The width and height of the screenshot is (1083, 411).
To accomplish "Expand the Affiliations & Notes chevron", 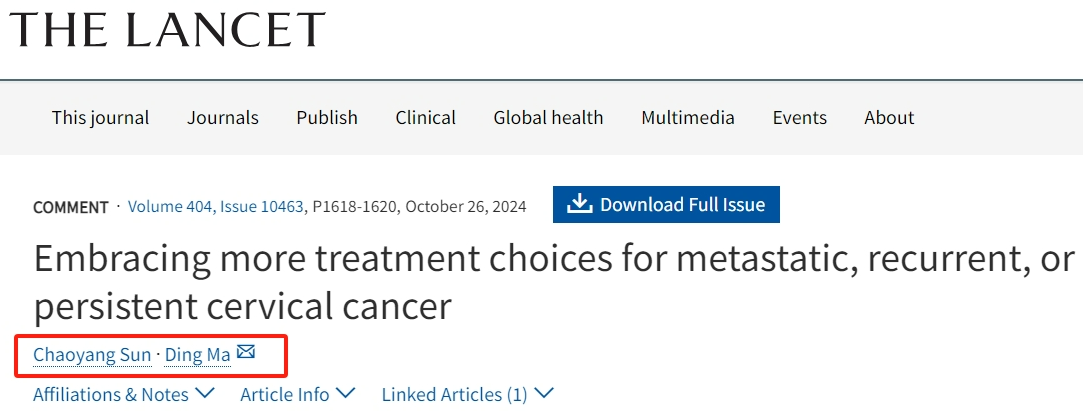I will point(205,393).
